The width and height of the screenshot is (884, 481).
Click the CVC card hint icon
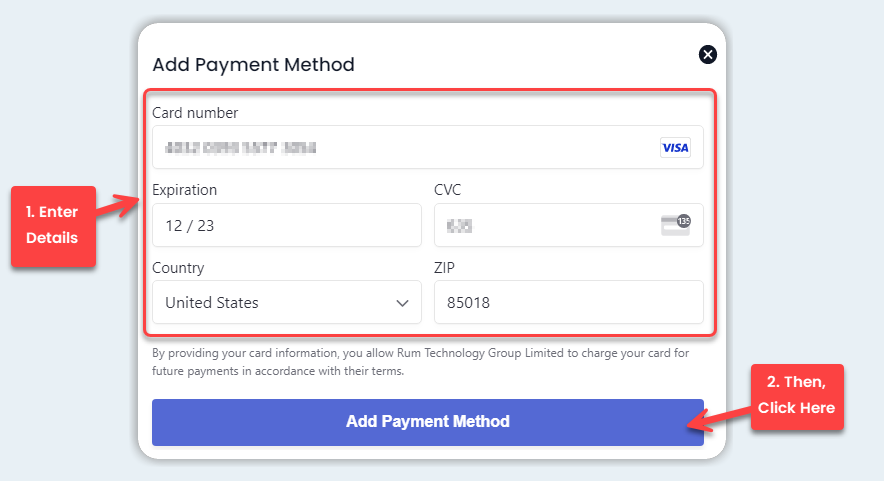(676, 225)
